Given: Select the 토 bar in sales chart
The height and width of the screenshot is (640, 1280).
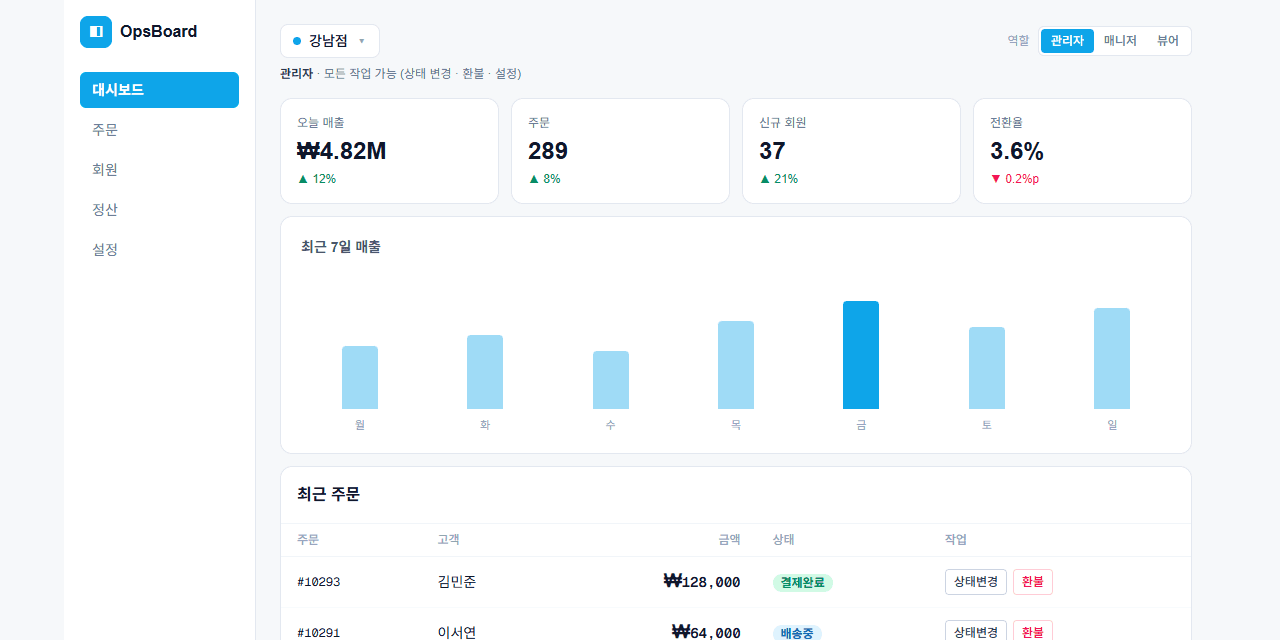Looking at the screenshot, I should point(987,368).
